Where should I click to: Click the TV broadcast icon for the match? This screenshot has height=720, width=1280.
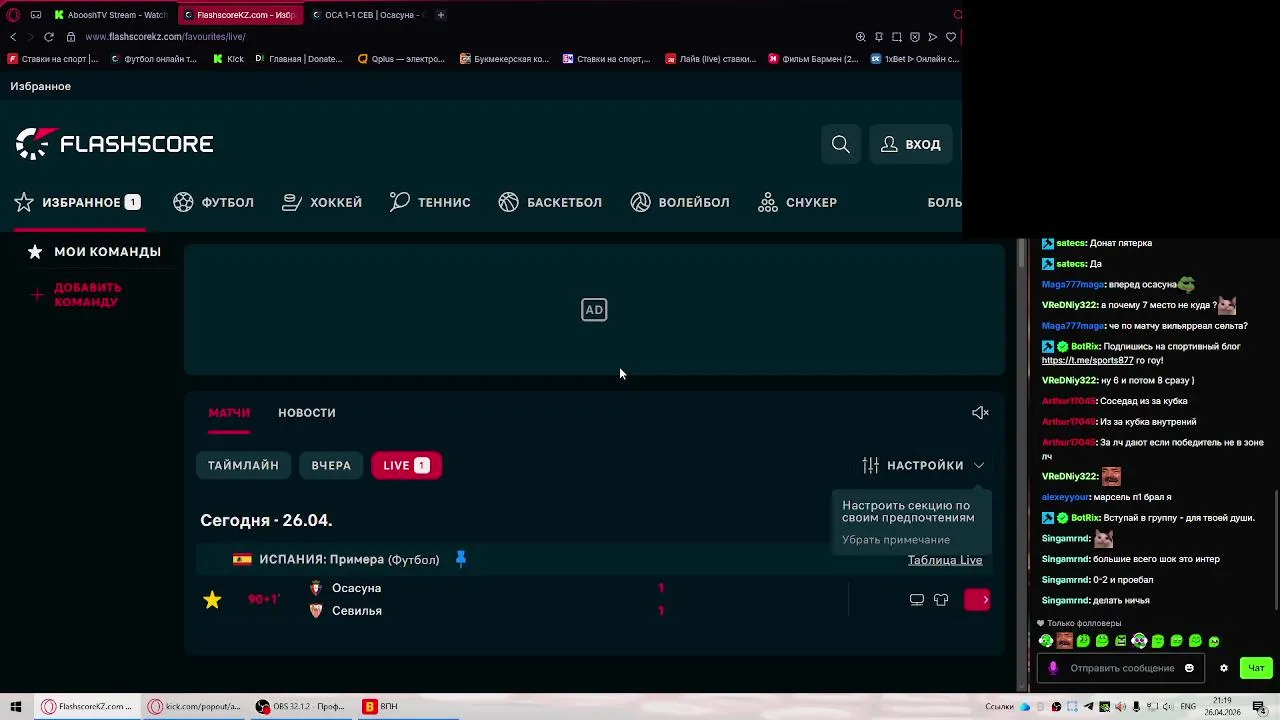pos(916,600)
